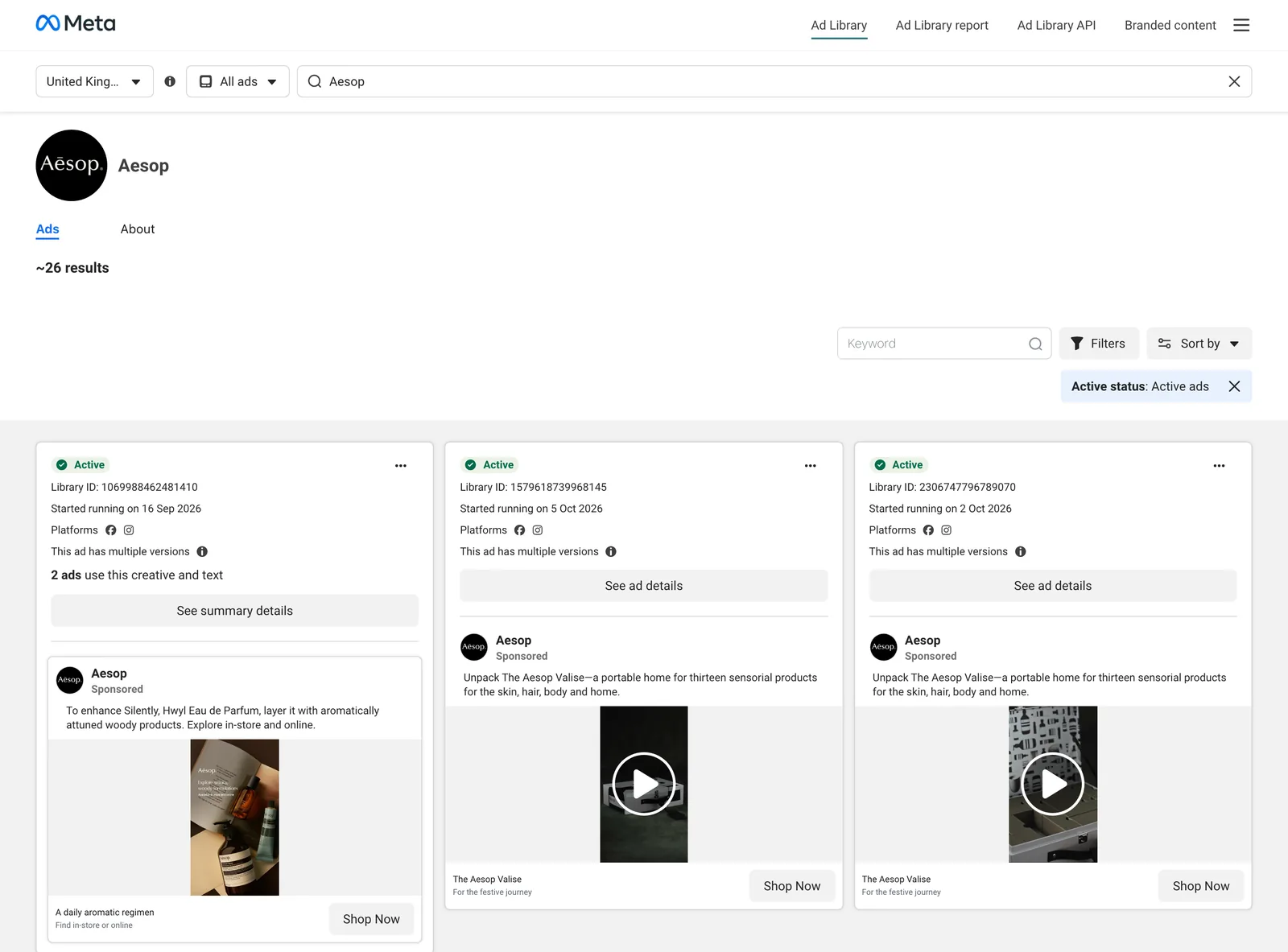The image size is (1288, 952).
Task: Expand the United Kingdom country dropdown
Action: pos(94,81)
